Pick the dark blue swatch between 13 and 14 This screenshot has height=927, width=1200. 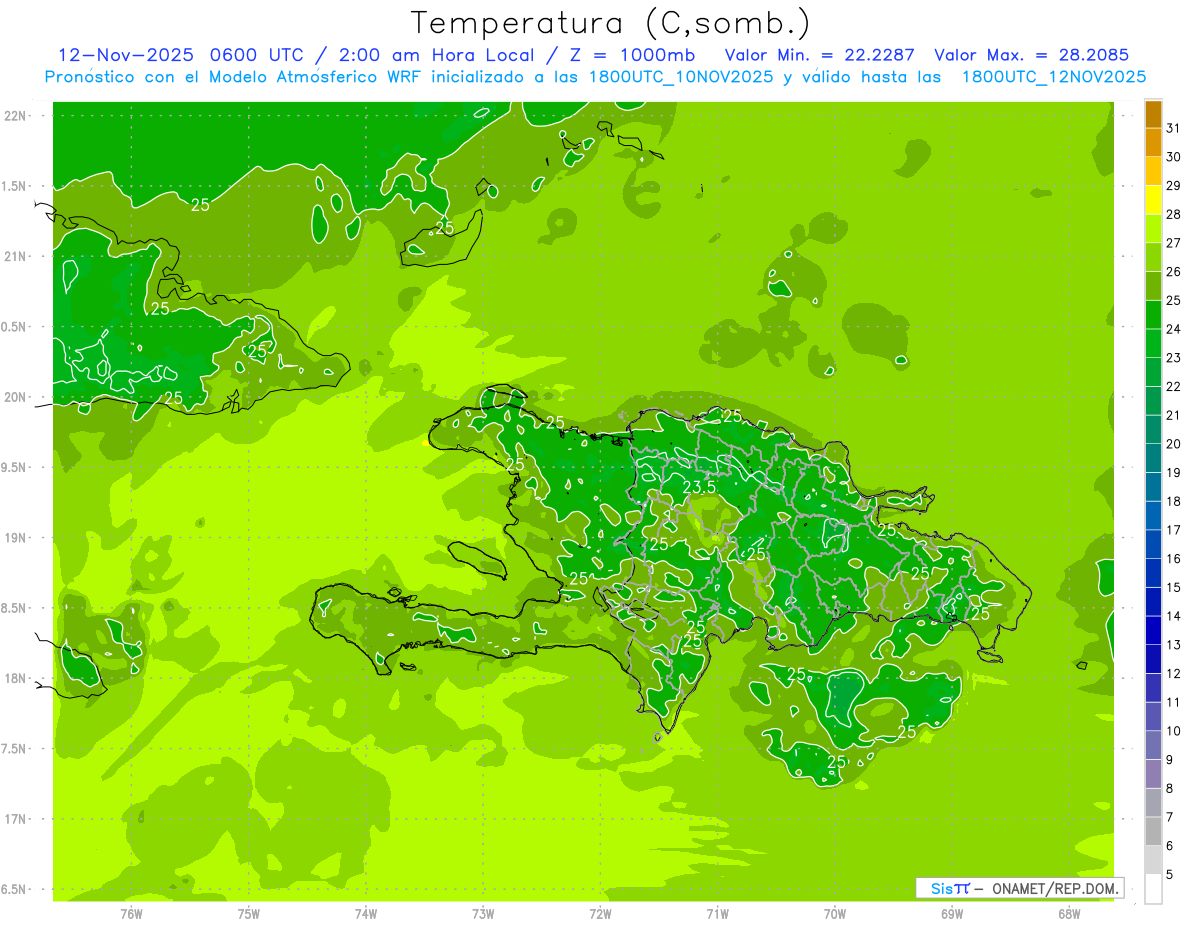coord(1153,630)
